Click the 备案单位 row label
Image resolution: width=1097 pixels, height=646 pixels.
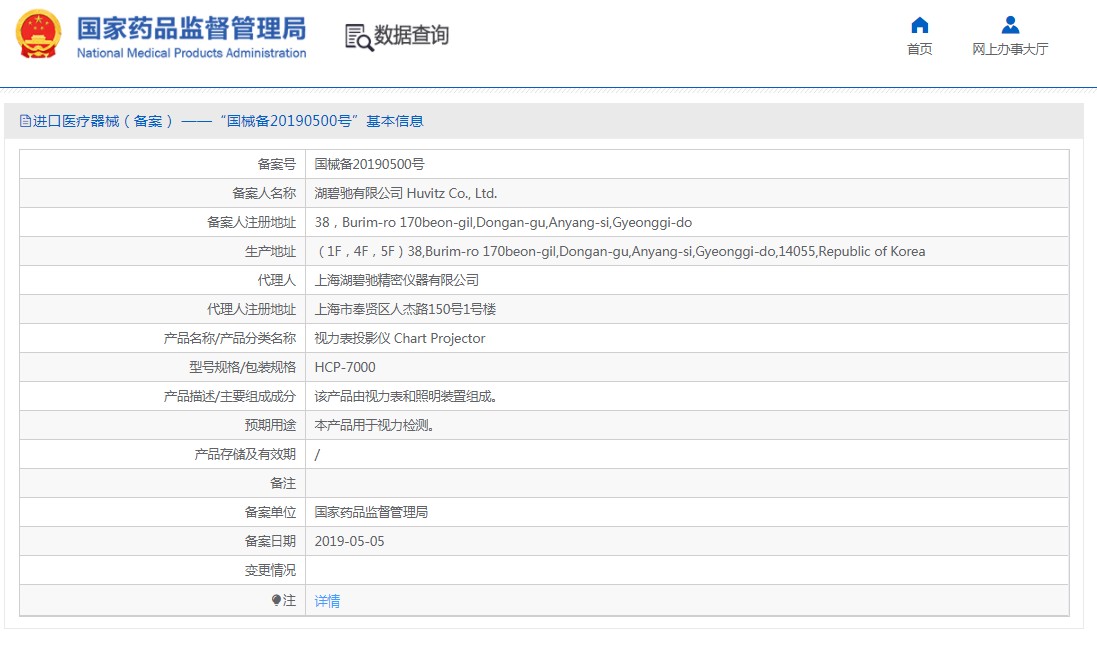click(270, 512)
